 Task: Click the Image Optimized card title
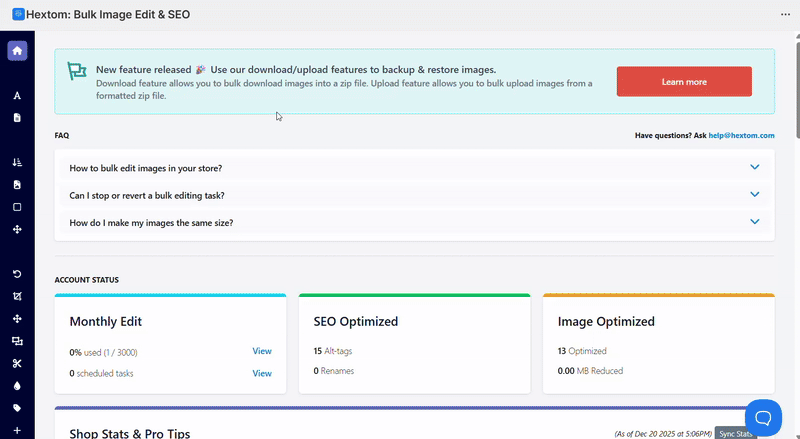pyautogui.click(x=606, y=322)
